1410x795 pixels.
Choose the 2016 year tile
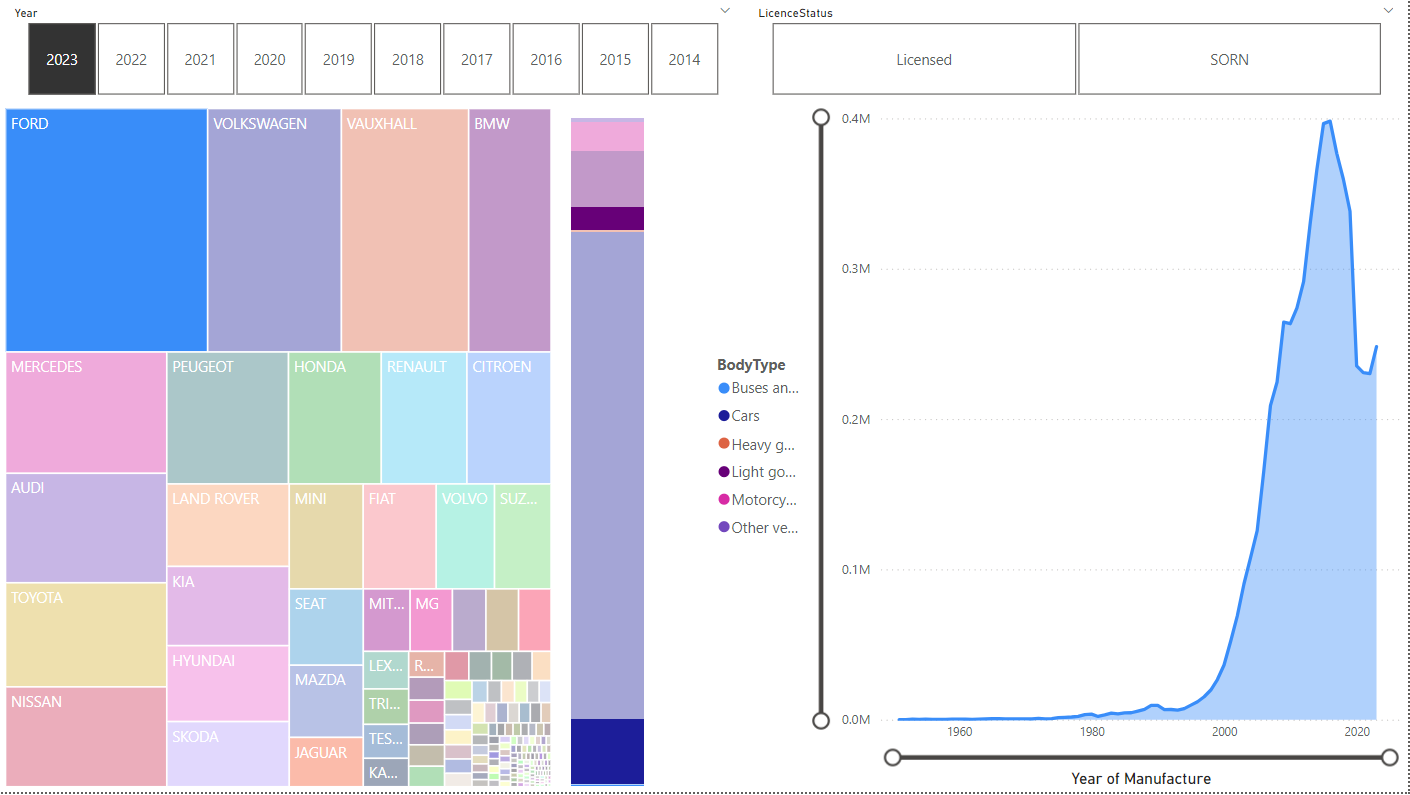[x=546, y=59]
